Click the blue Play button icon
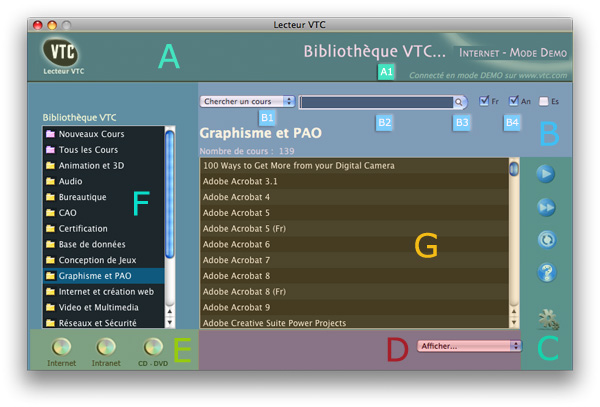 pyautogui.click(x=546, y=174)
